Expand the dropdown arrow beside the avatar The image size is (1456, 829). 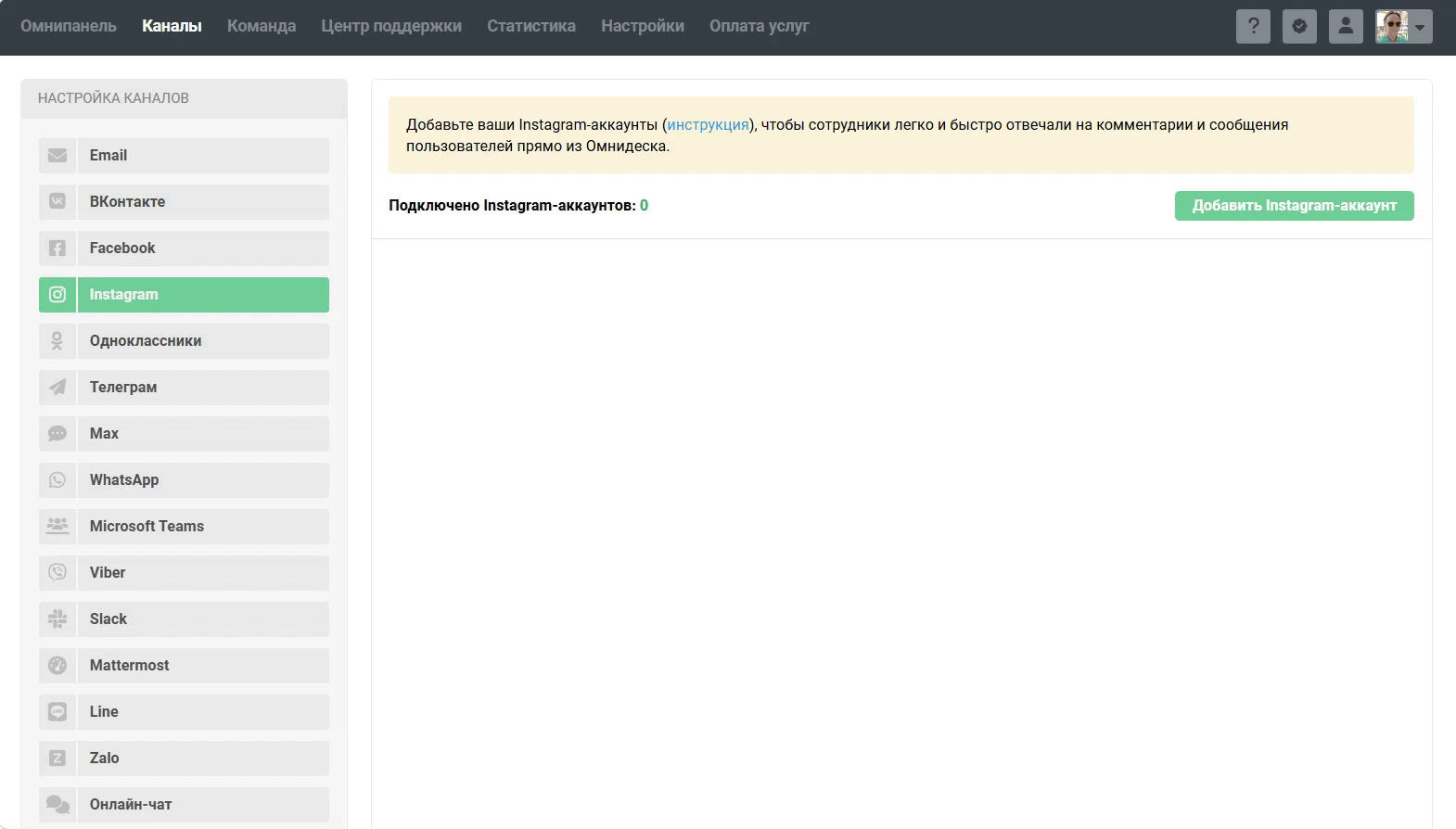click(1420, 27)
